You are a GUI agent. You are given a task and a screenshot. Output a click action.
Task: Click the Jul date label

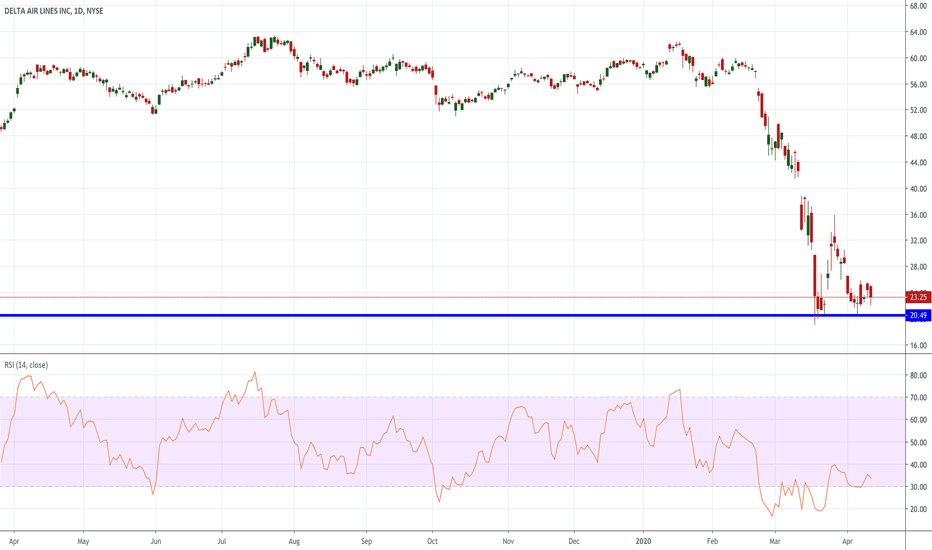click(222, 541)
